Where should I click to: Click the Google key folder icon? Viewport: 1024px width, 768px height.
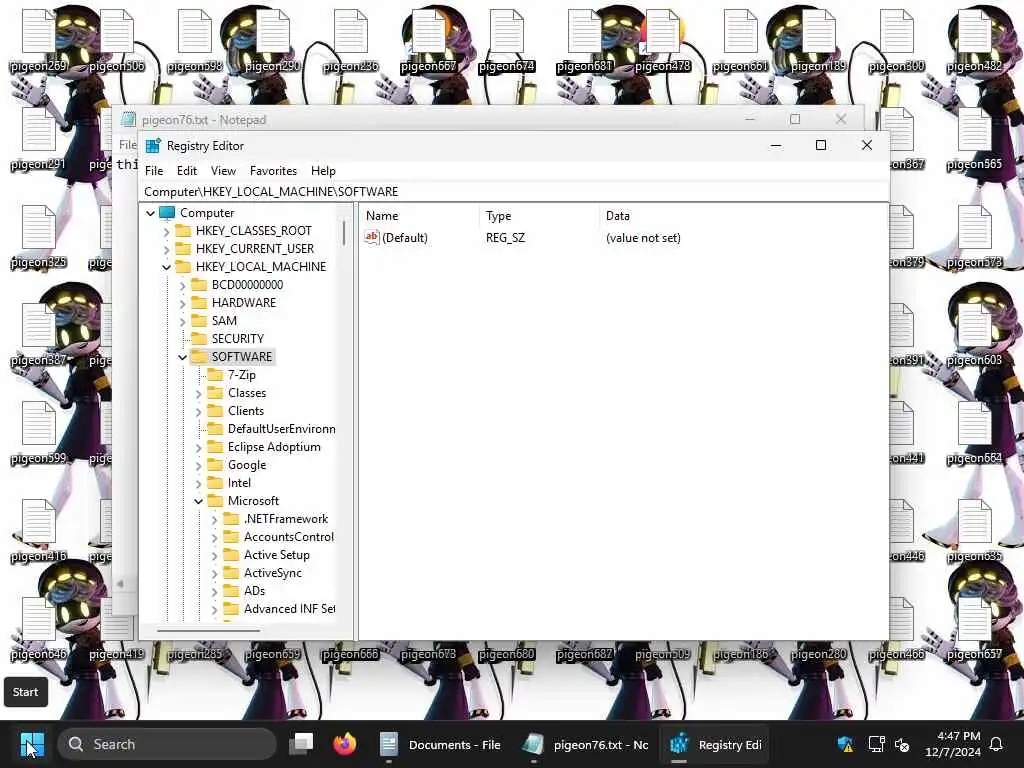pyautogui.click(x=215, y=465)
